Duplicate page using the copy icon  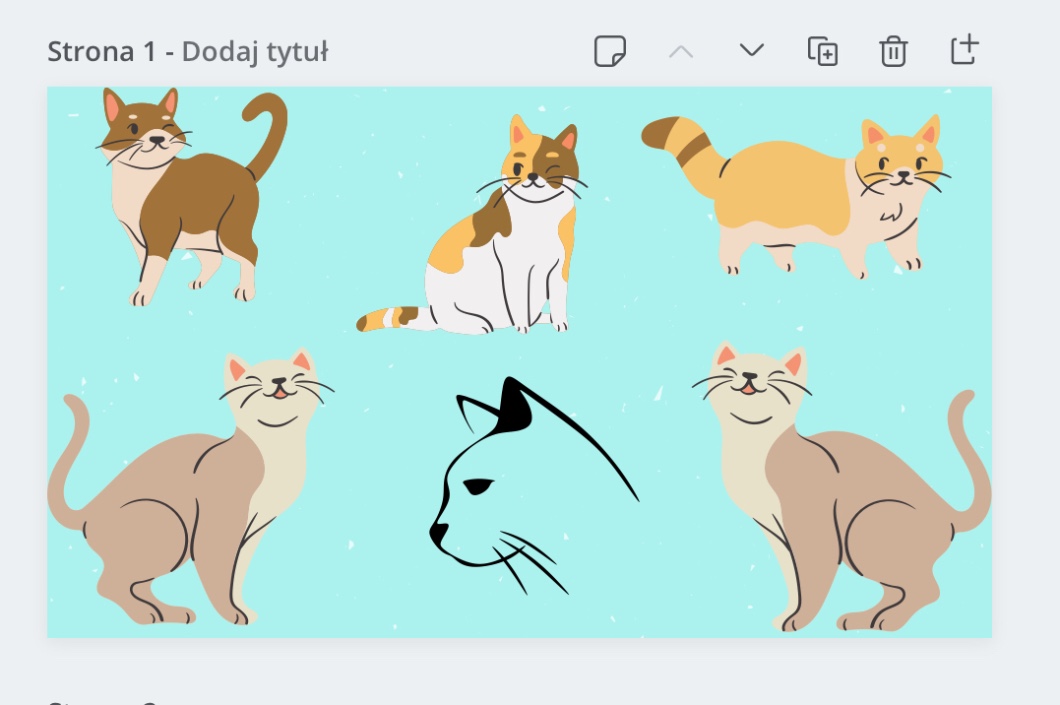822,51
